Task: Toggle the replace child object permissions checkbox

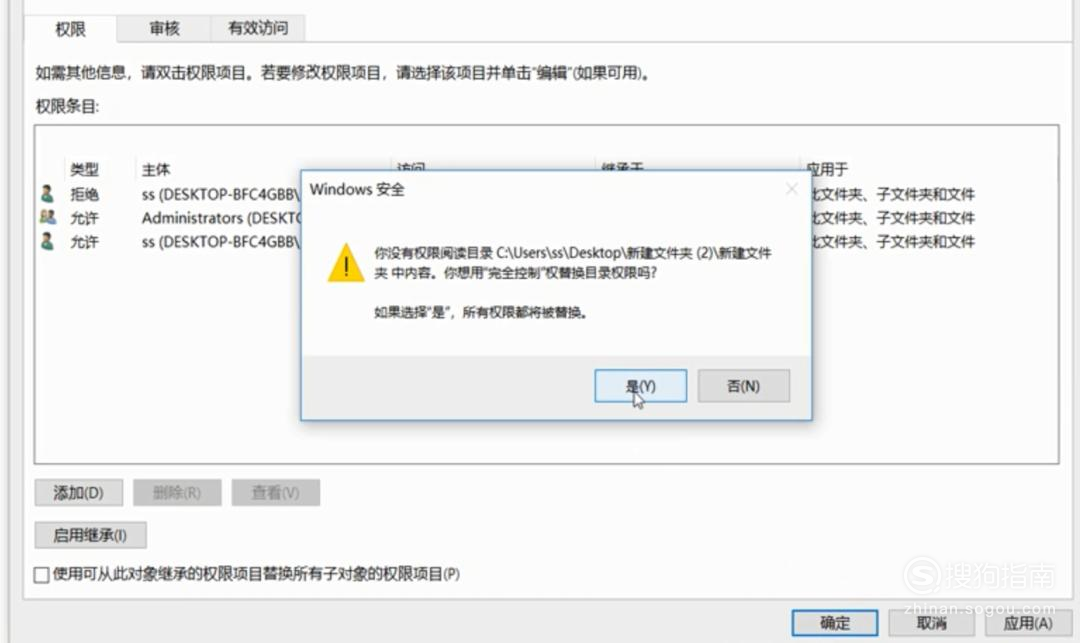Action: [x=41, y=574]
